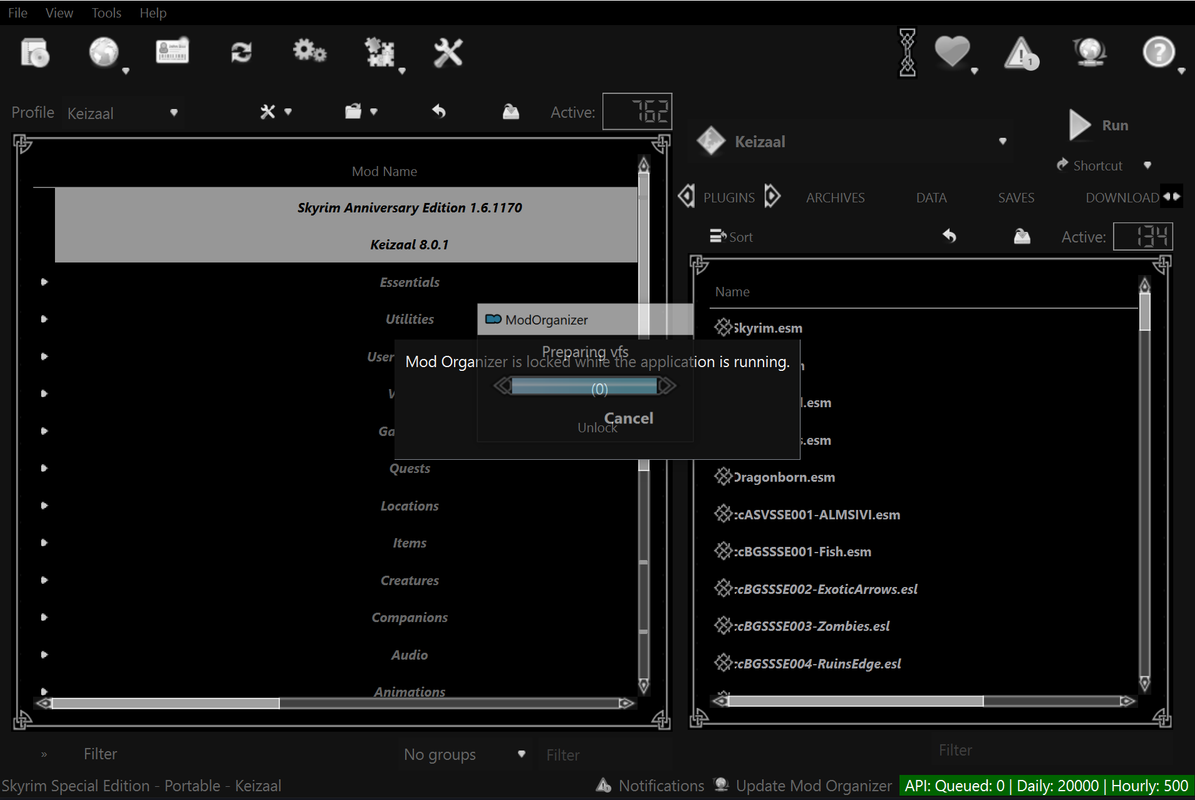Screen dimensions: 1195x800
Task: Click the Preparing vfs progress bar
Action: click(x=585, y=387)
